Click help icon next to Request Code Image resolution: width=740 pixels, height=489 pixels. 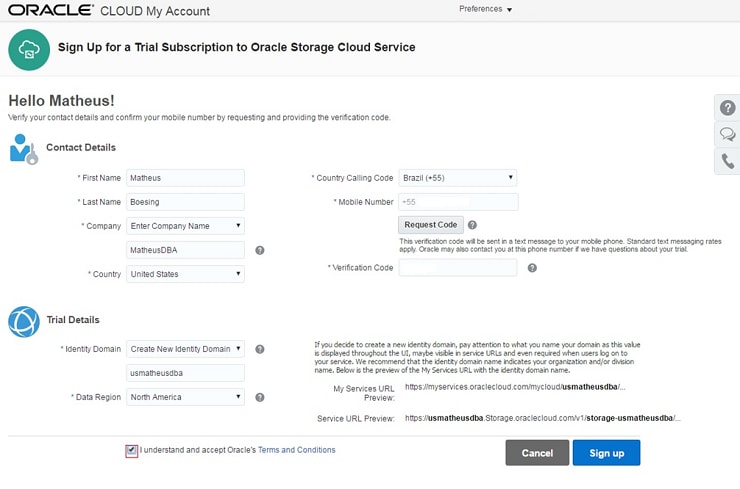(472, 225)
